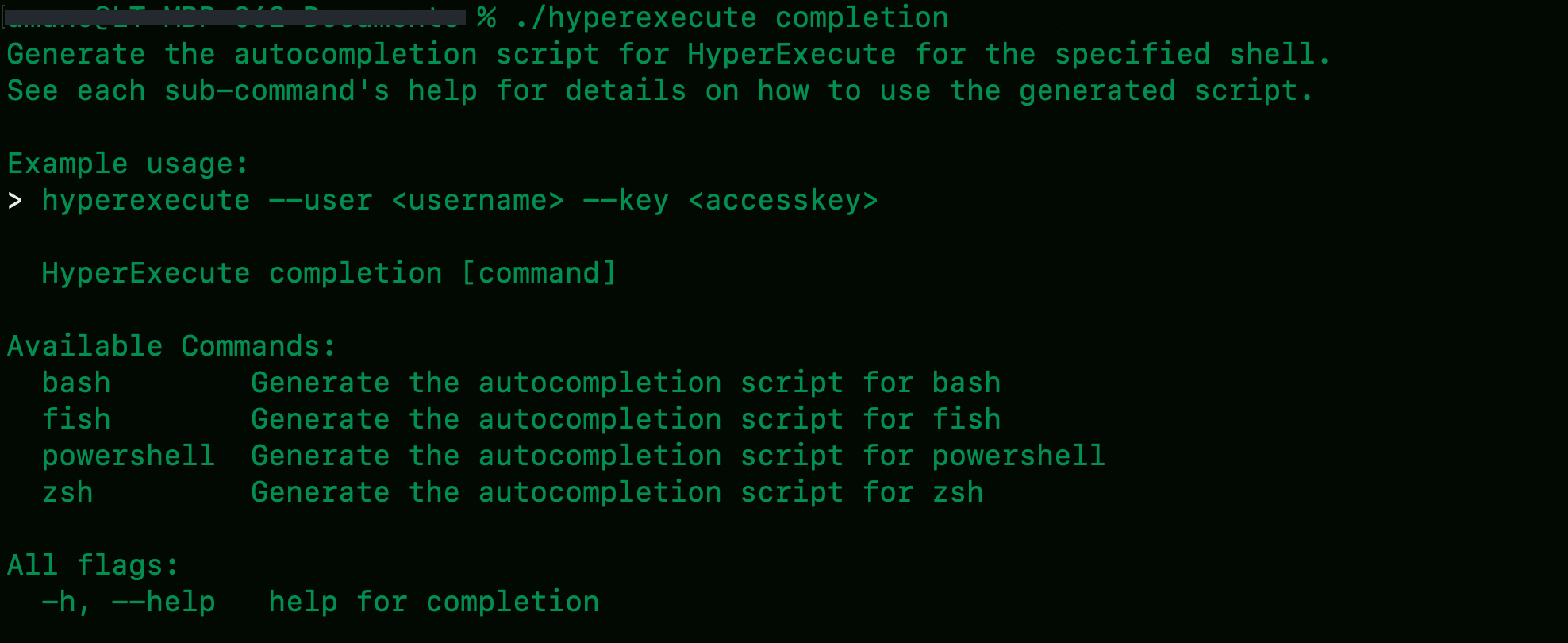
Task: Click the 'Available Commands:' heading
Action: [171, 346]
